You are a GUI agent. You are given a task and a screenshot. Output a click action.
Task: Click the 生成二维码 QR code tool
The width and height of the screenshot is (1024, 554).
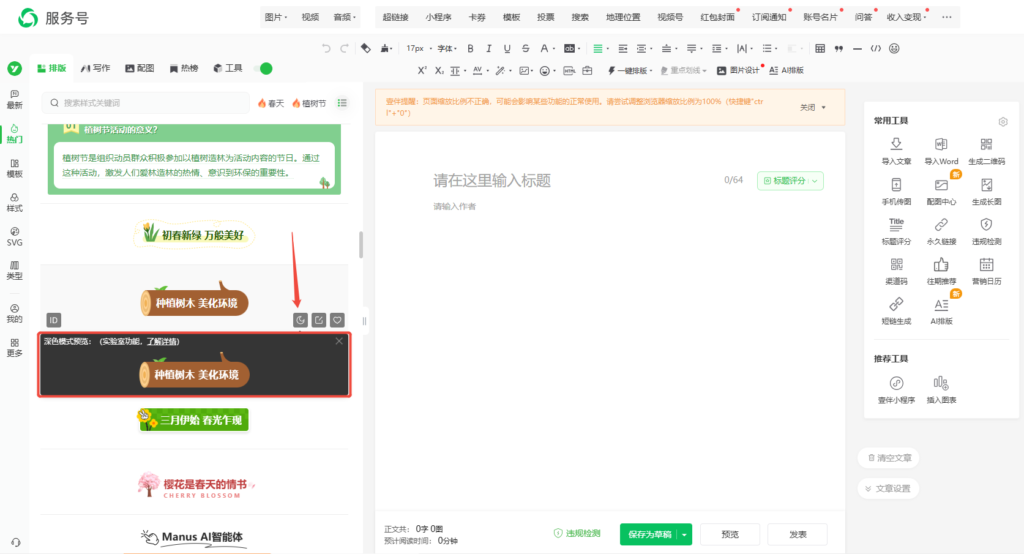pyautogui.click(x=986, y=151)
